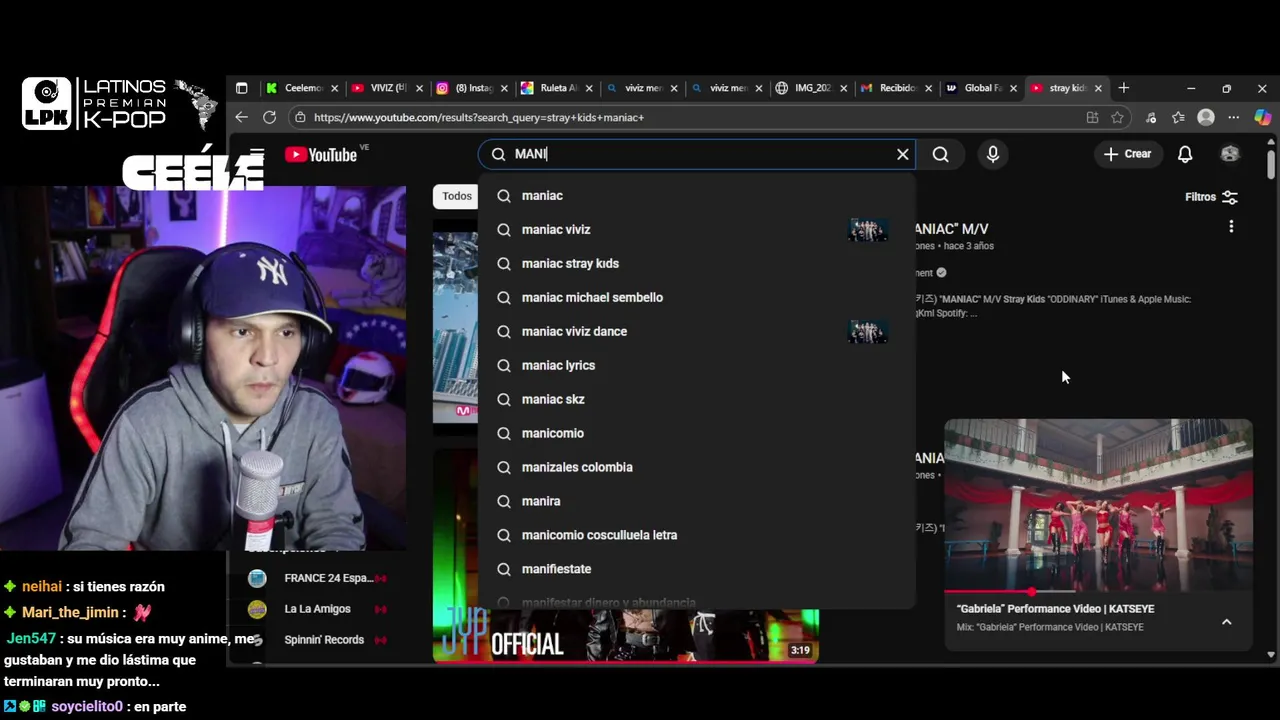Open La La Amigos subscription
Viewport: 1280px width, 720px height.
click(x=318, y=609)
